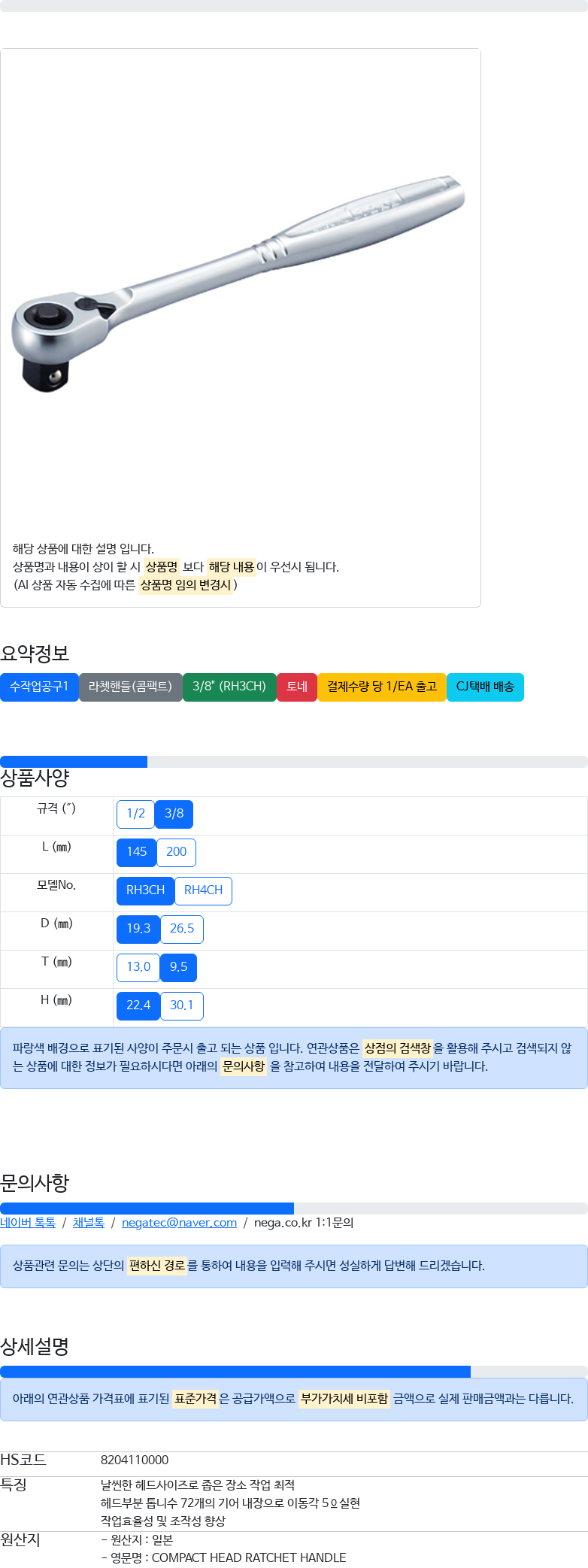Click the red 토네 brand badge
588x1568 pixels.
(x=297, y=687)
